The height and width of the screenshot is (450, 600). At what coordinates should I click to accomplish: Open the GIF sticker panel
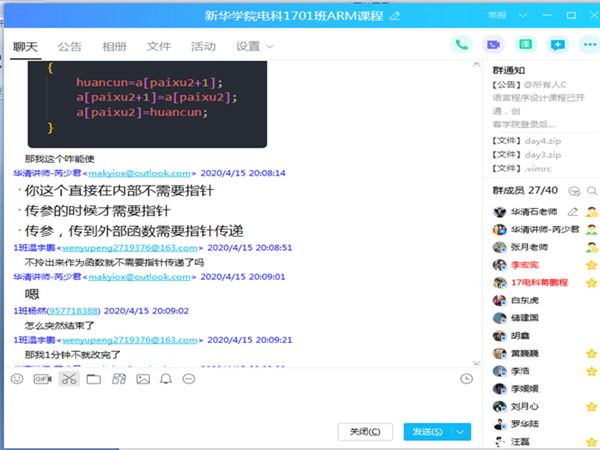42,379
